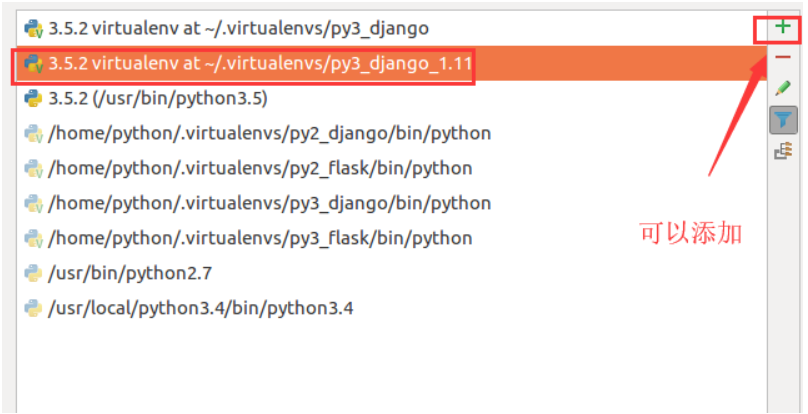Image resolution: width=808 pixels, height=414 pixels.
Task: Click Python icon beside py3_django virtualenv row
Action: [33, 29]
